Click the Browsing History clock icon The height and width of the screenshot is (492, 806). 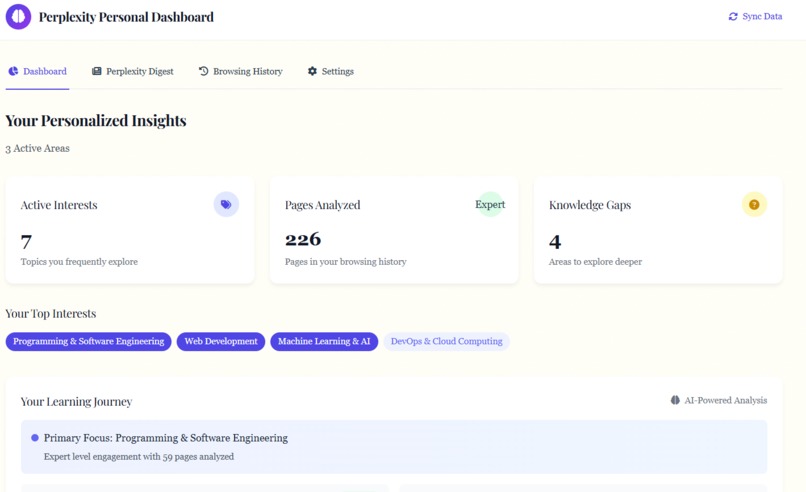204,71
